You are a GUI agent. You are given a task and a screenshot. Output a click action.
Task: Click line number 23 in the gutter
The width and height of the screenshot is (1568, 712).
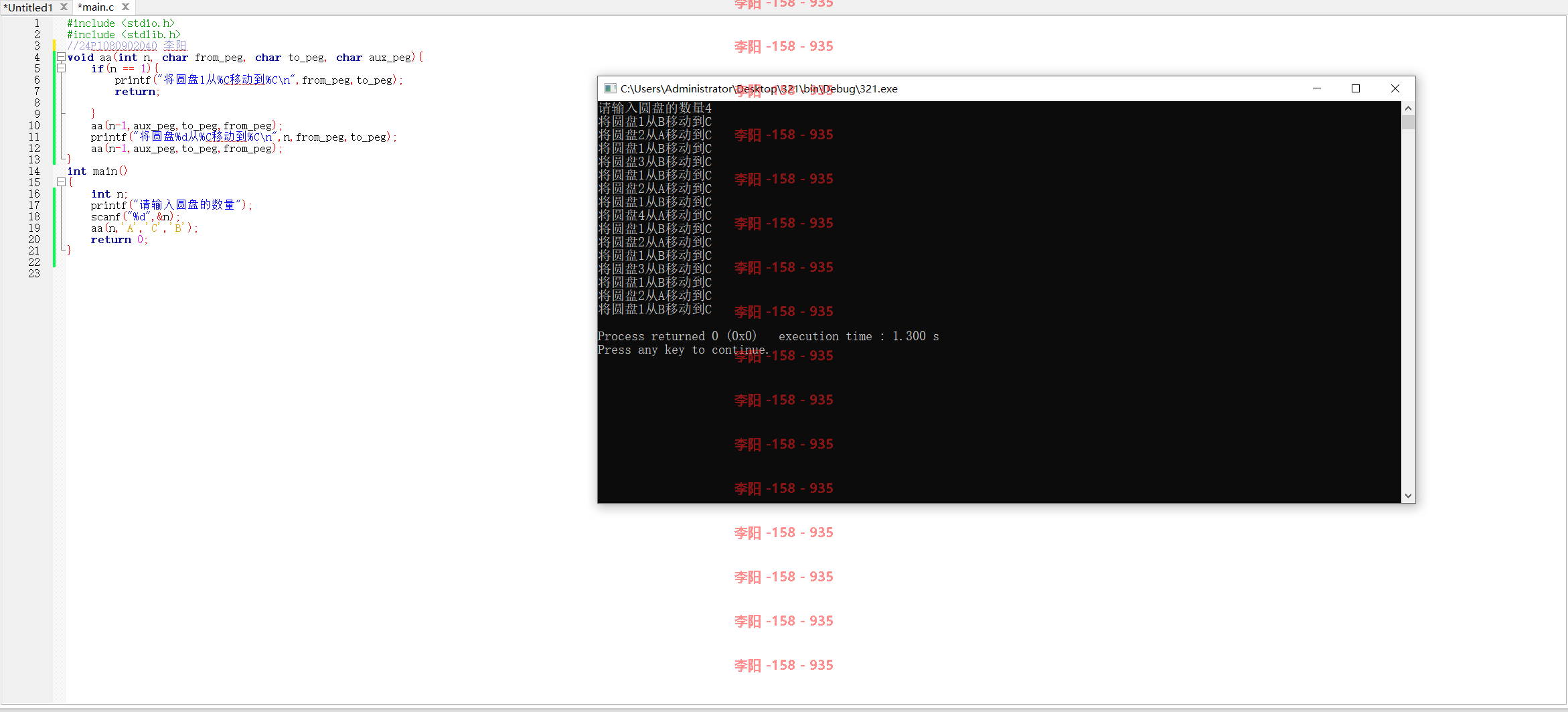tap(34, 274)
